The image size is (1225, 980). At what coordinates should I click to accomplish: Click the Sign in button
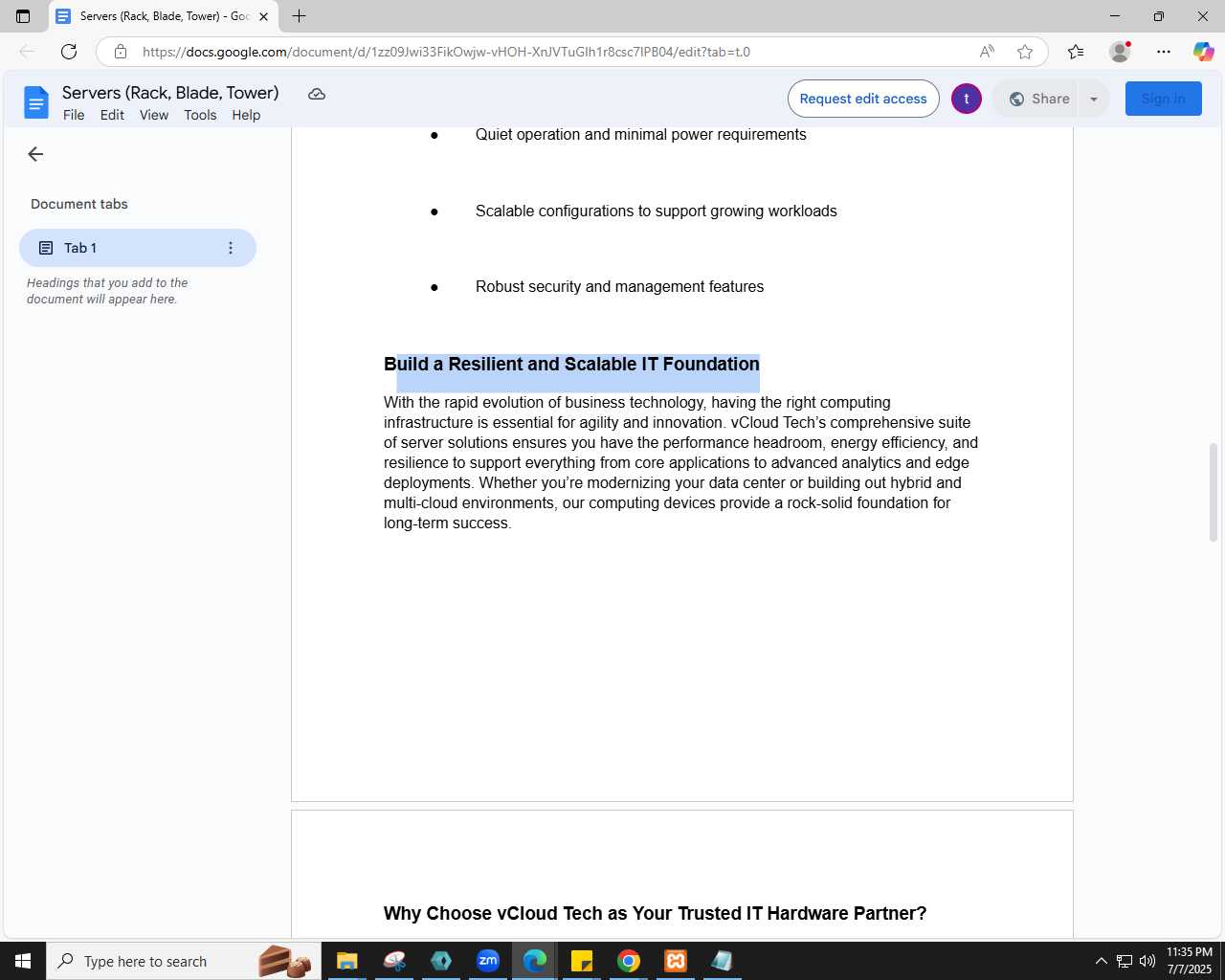tap(1163, 99)
